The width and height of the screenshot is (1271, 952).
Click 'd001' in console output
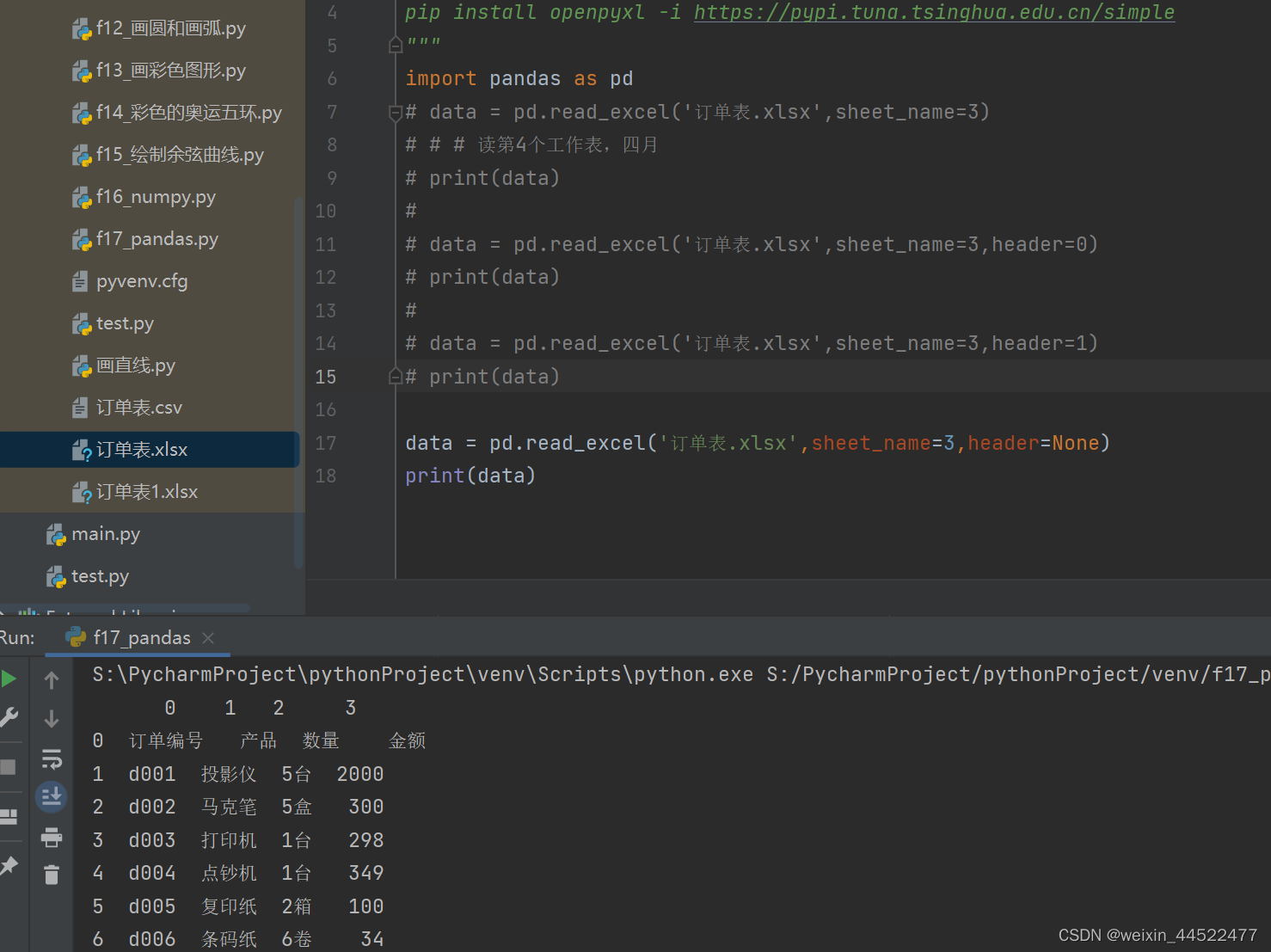(x=152, y=774)
